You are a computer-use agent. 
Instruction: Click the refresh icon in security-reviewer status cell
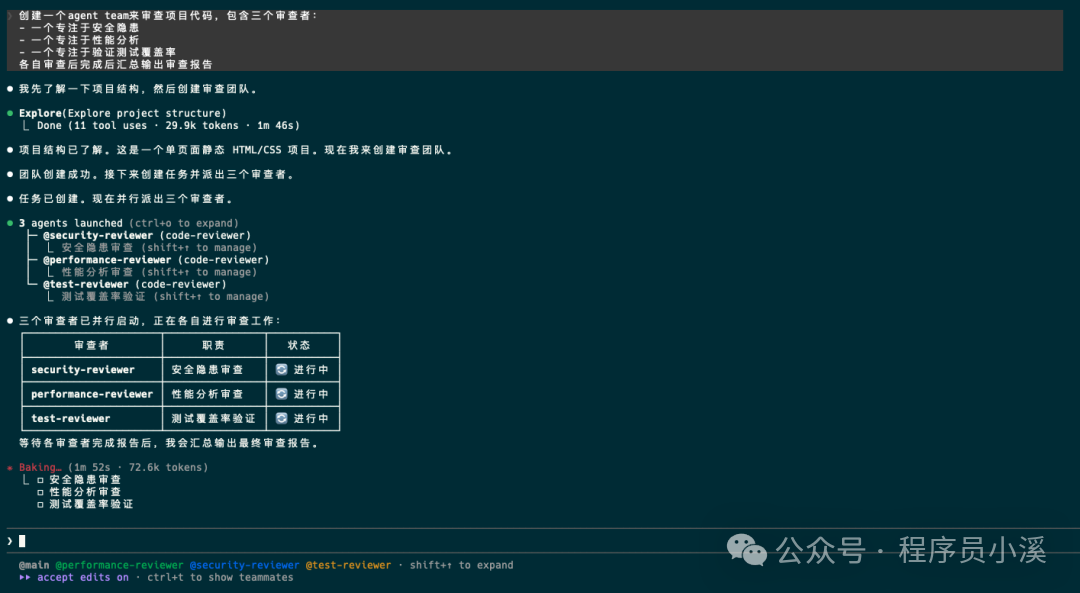281,369
